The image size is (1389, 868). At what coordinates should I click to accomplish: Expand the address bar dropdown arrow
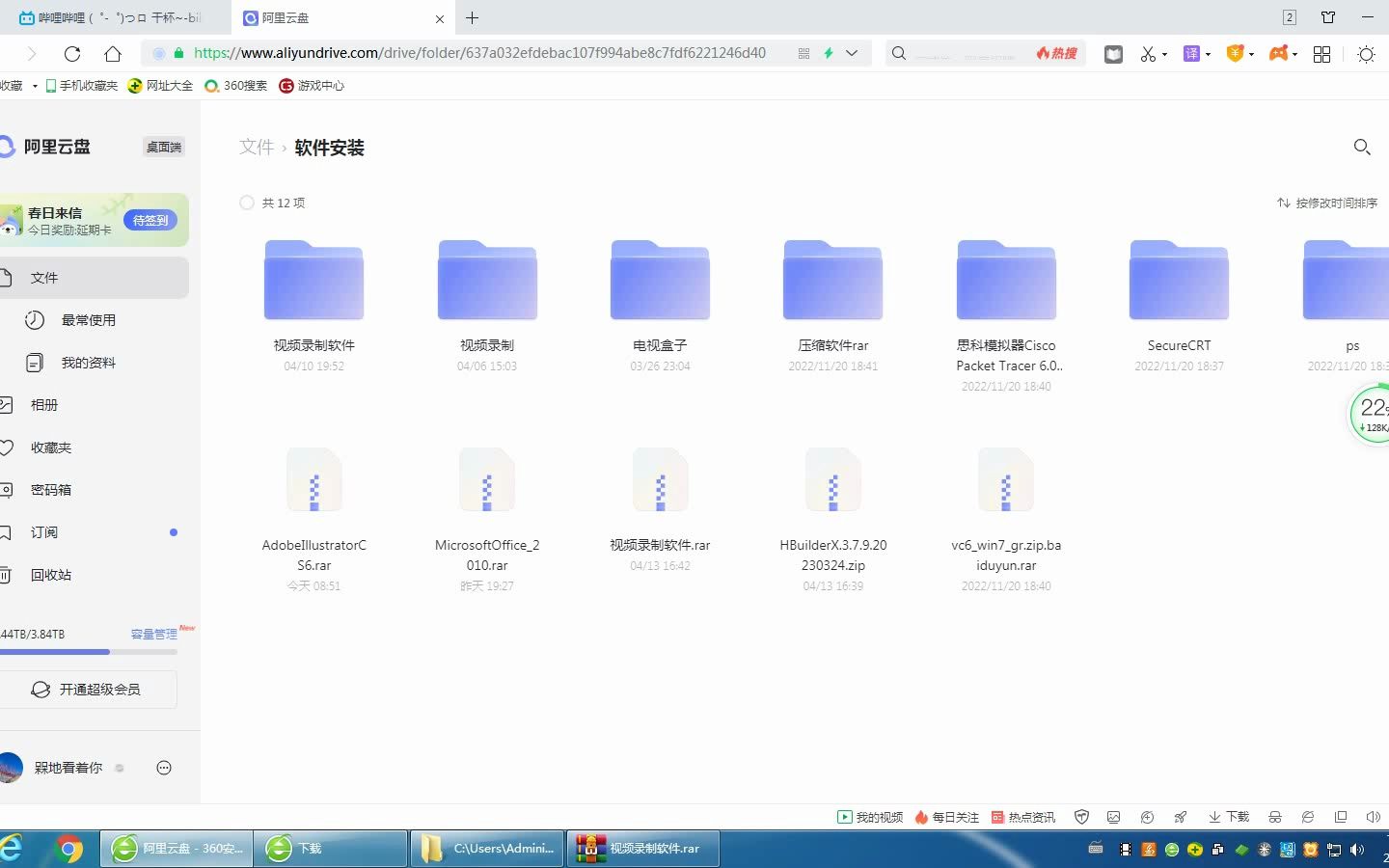852,53
